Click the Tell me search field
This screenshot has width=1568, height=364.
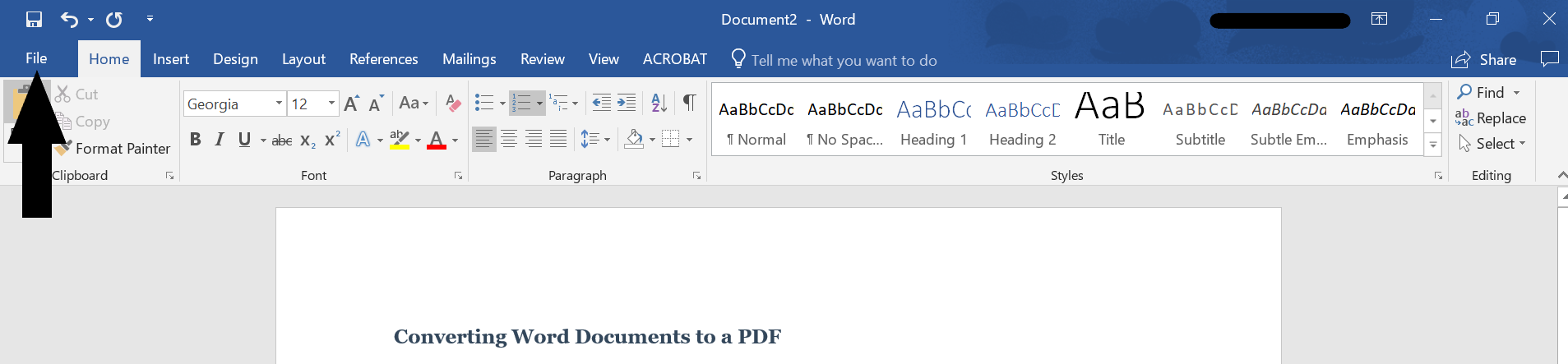pyautogui.click(x=844, y=61)
